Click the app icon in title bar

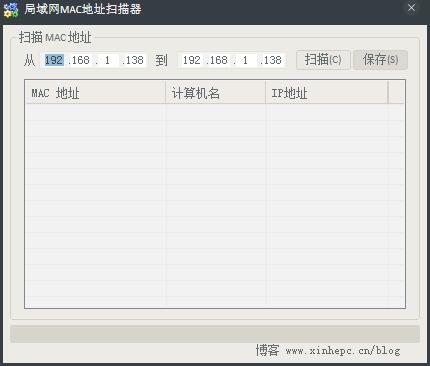tap(11, 9)
